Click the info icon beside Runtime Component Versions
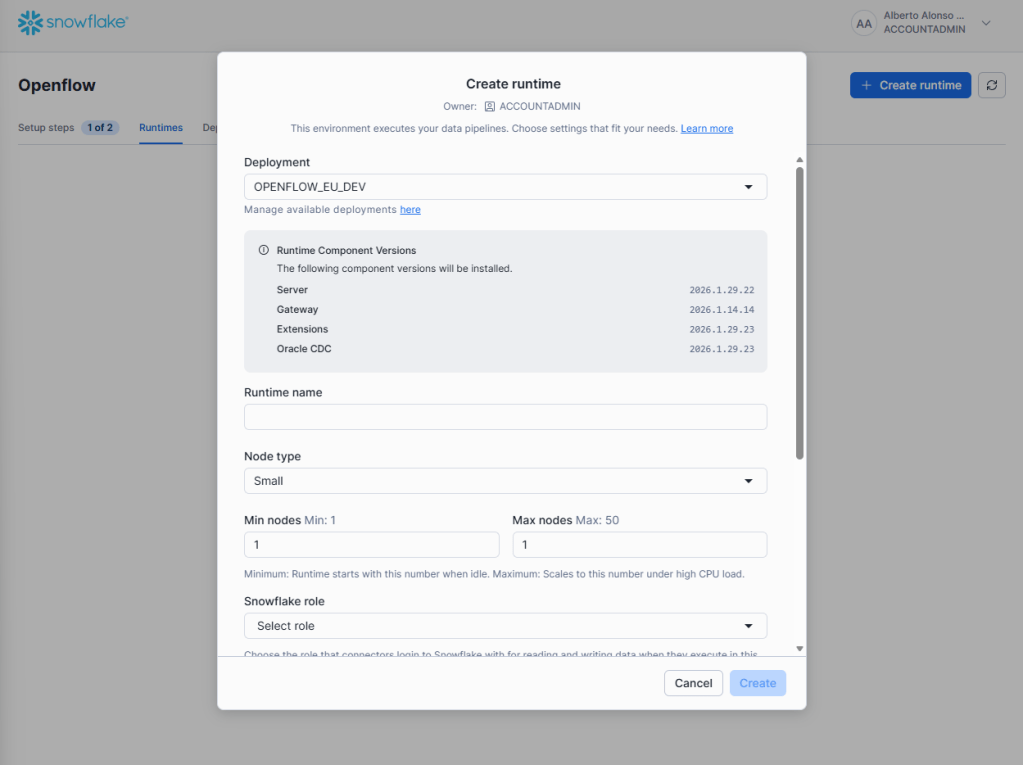The image size is (1023, 765). tap(264, 250)
